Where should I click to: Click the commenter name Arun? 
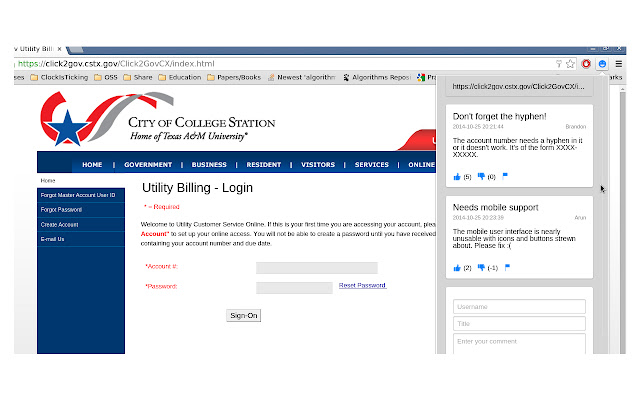tap(580, 218)
